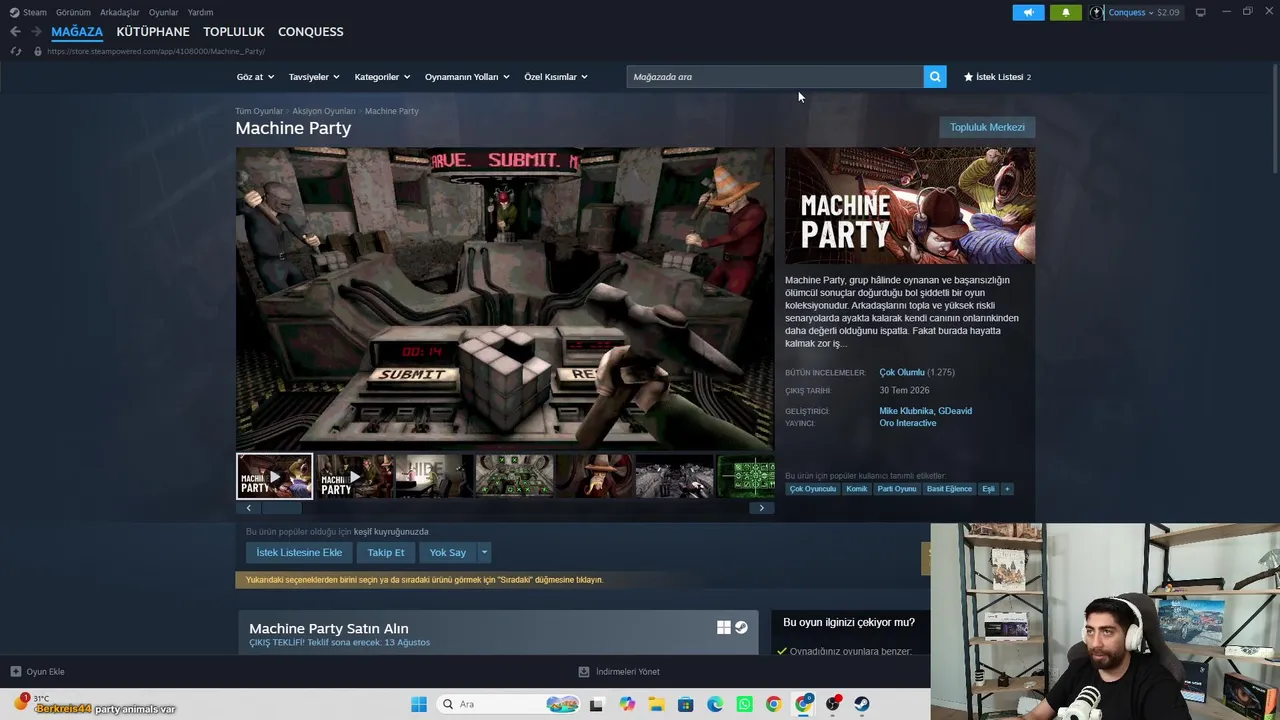Image resolution: width=1280 pixels, height=720 pixels.
Task: Switch to the TOPLULUK tab
Action: 234,32
